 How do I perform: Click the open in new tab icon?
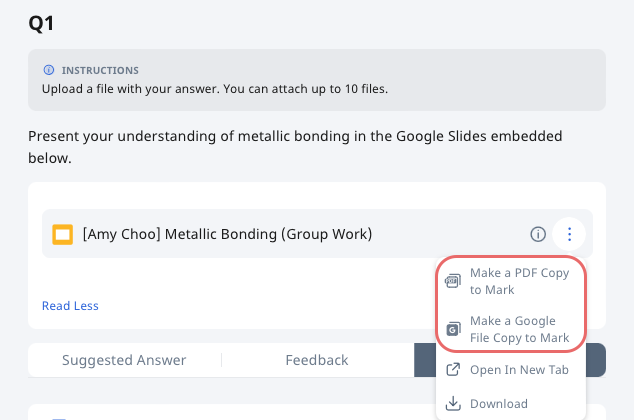[453, 369]
